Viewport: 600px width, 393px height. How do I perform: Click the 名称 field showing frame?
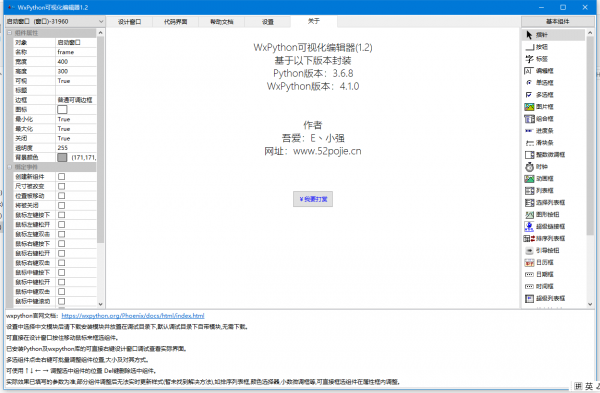click(x=76, y=52)
